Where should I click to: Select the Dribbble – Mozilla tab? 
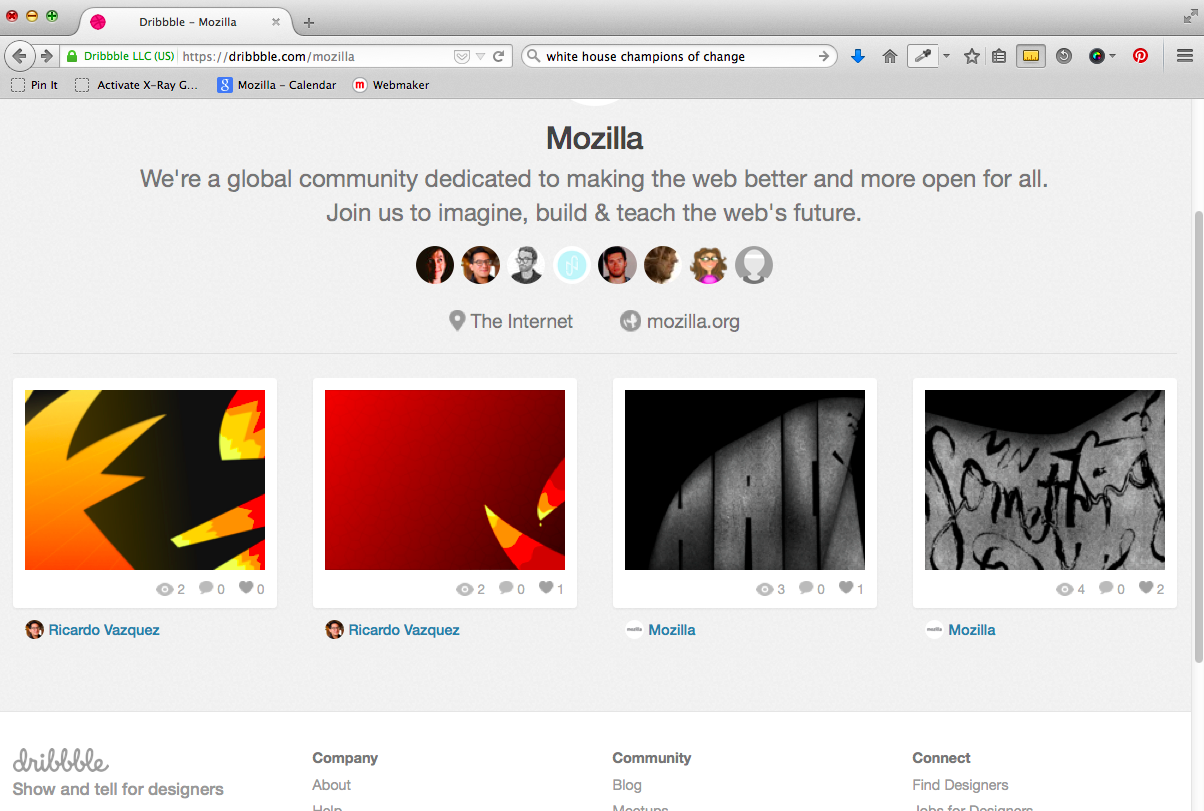tap(186, 21)
